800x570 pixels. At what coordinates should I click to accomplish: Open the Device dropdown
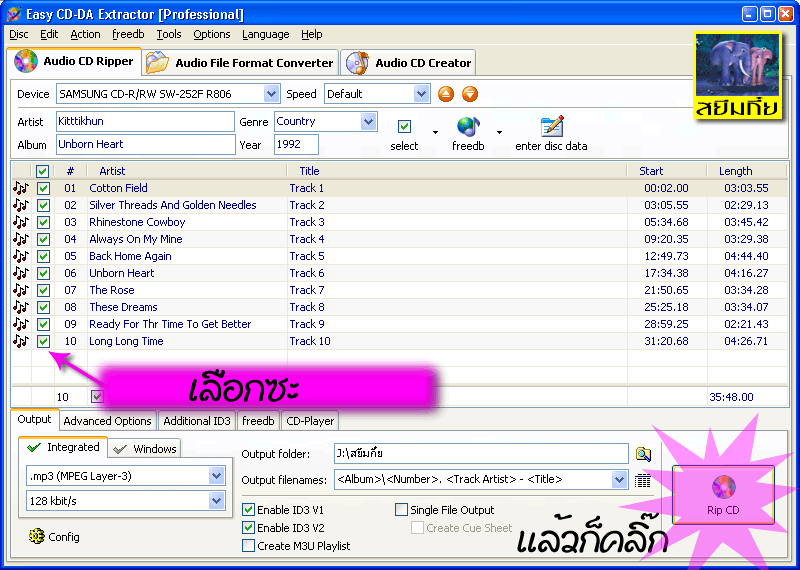[271, 94]
